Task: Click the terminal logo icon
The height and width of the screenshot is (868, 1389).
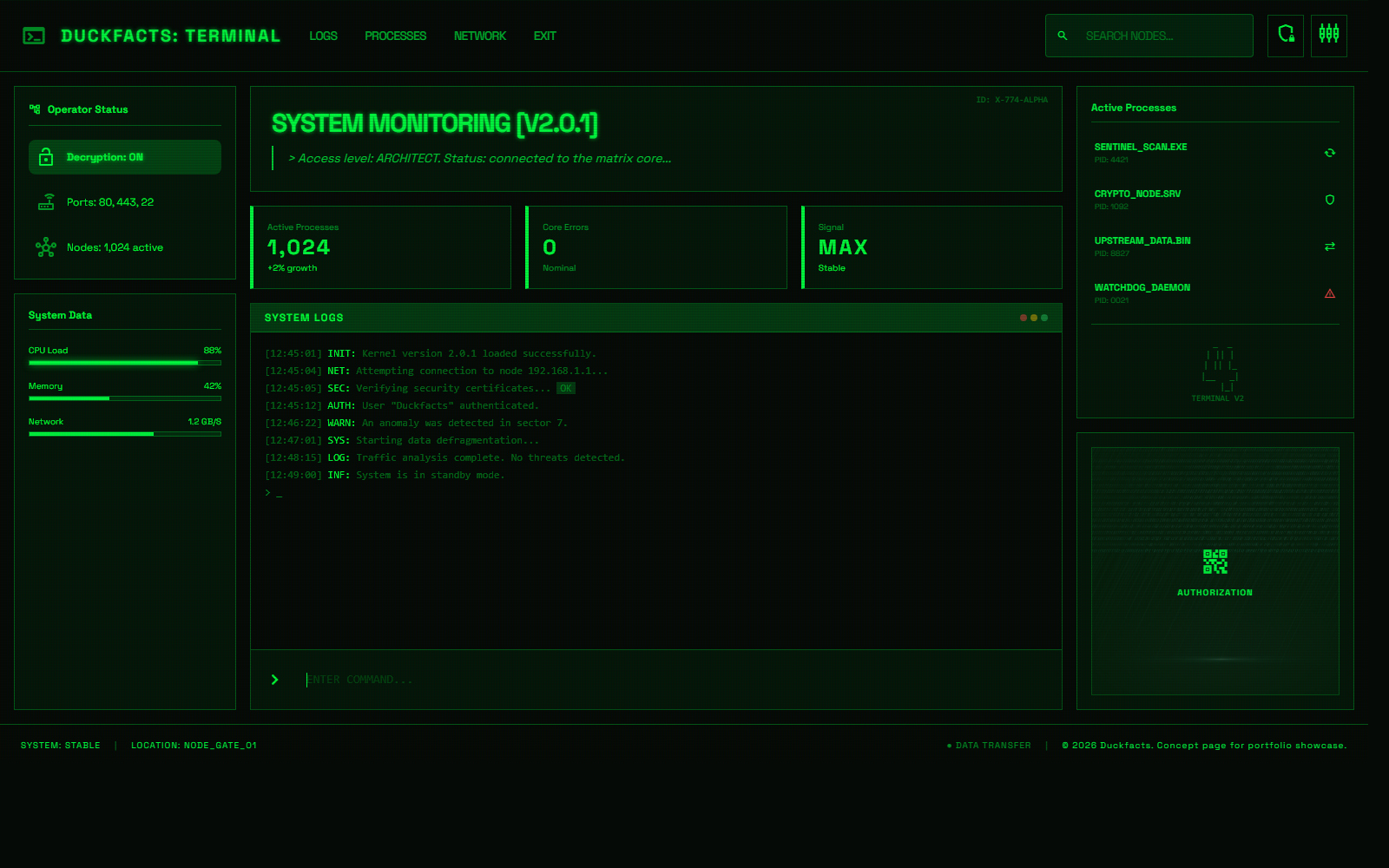Action: point(34,36)
